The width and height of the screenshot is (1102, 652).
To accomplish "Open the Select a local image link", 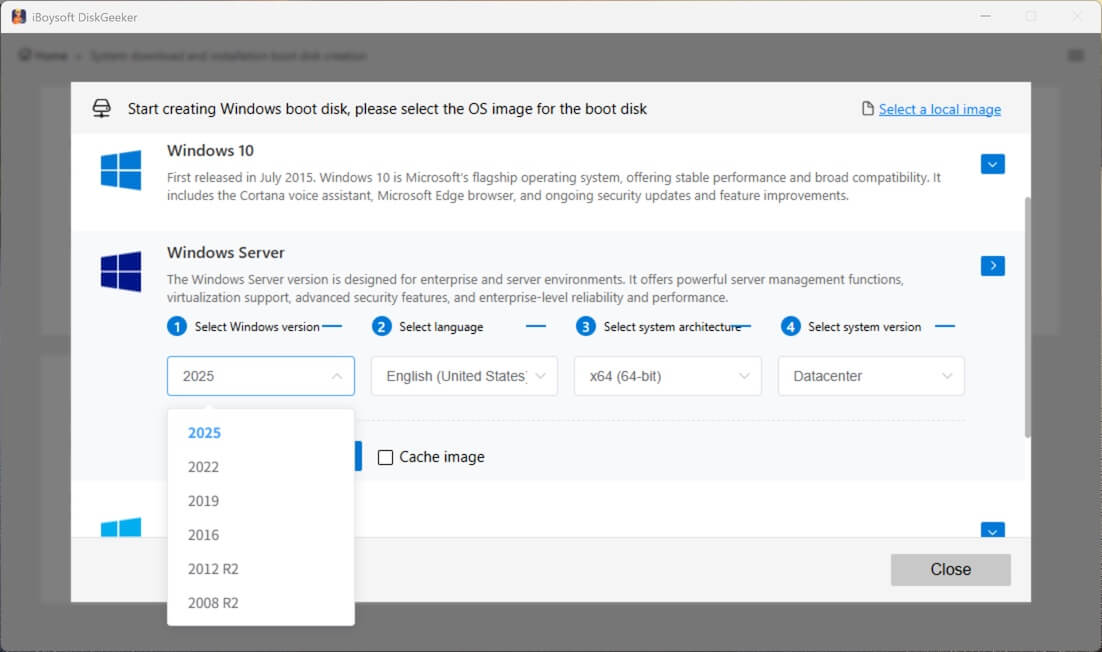I will tap(938, 108).
